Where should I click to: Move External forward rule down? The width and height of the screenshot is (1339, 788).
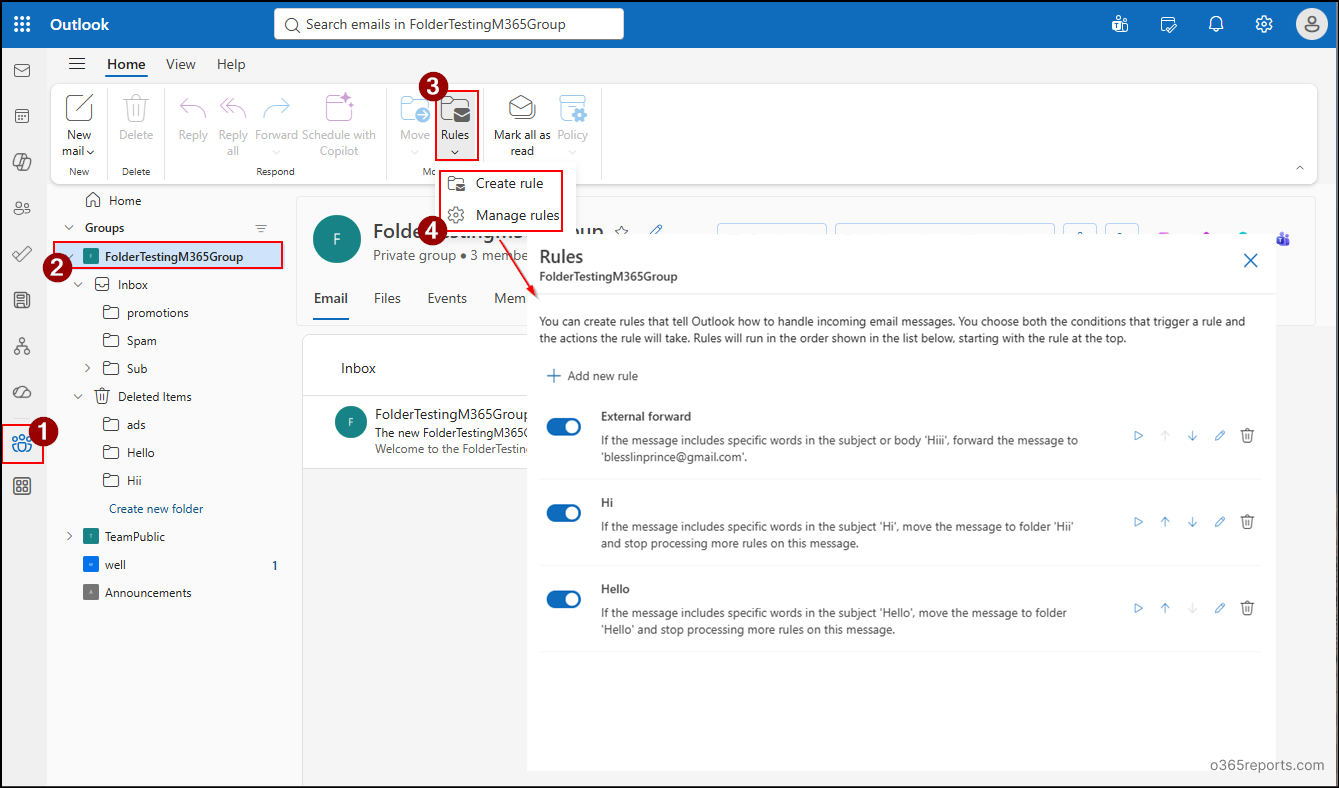[x=1192, y=436]
